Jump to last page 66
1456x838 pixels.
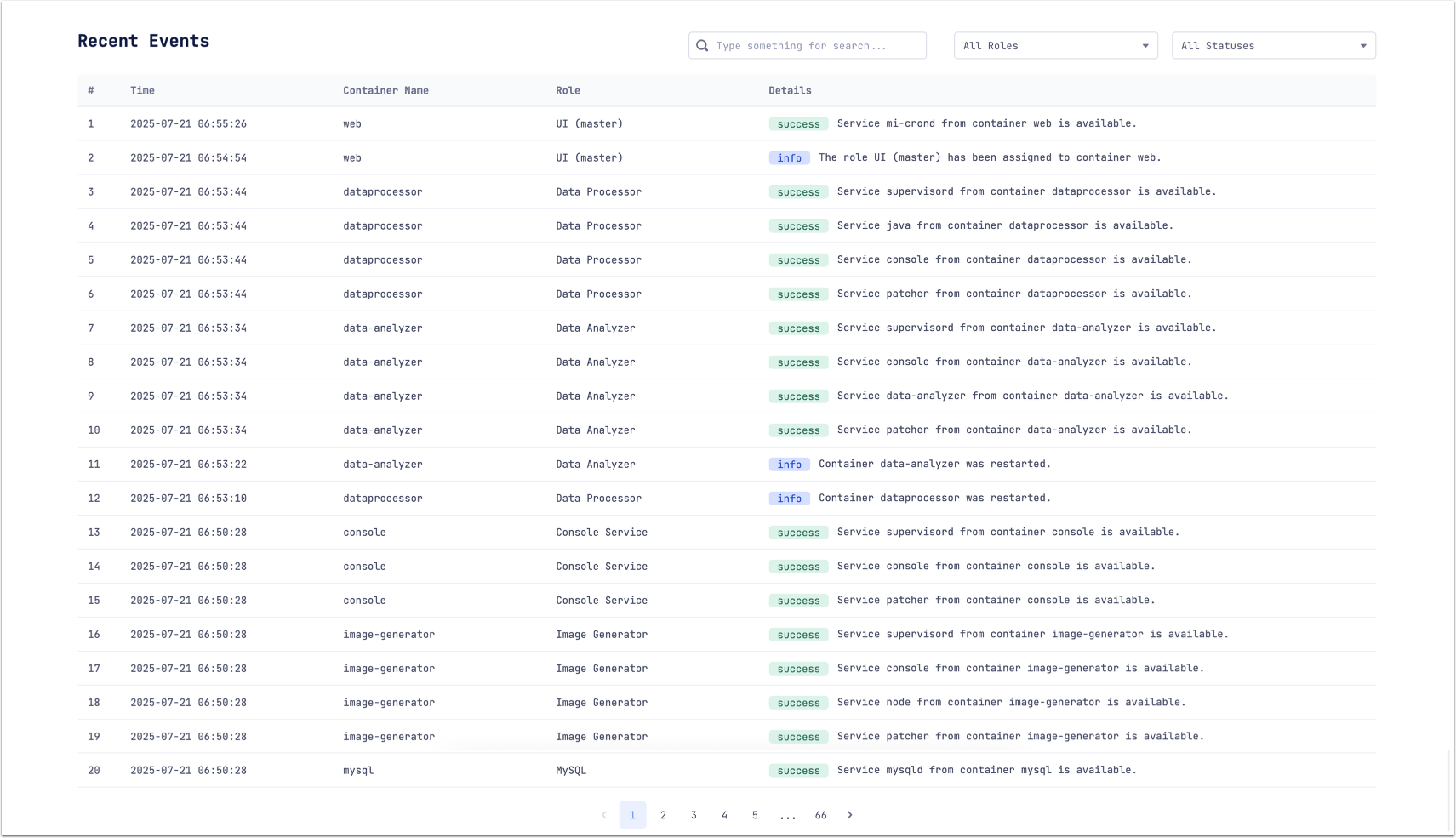click(x=820, y=815)
